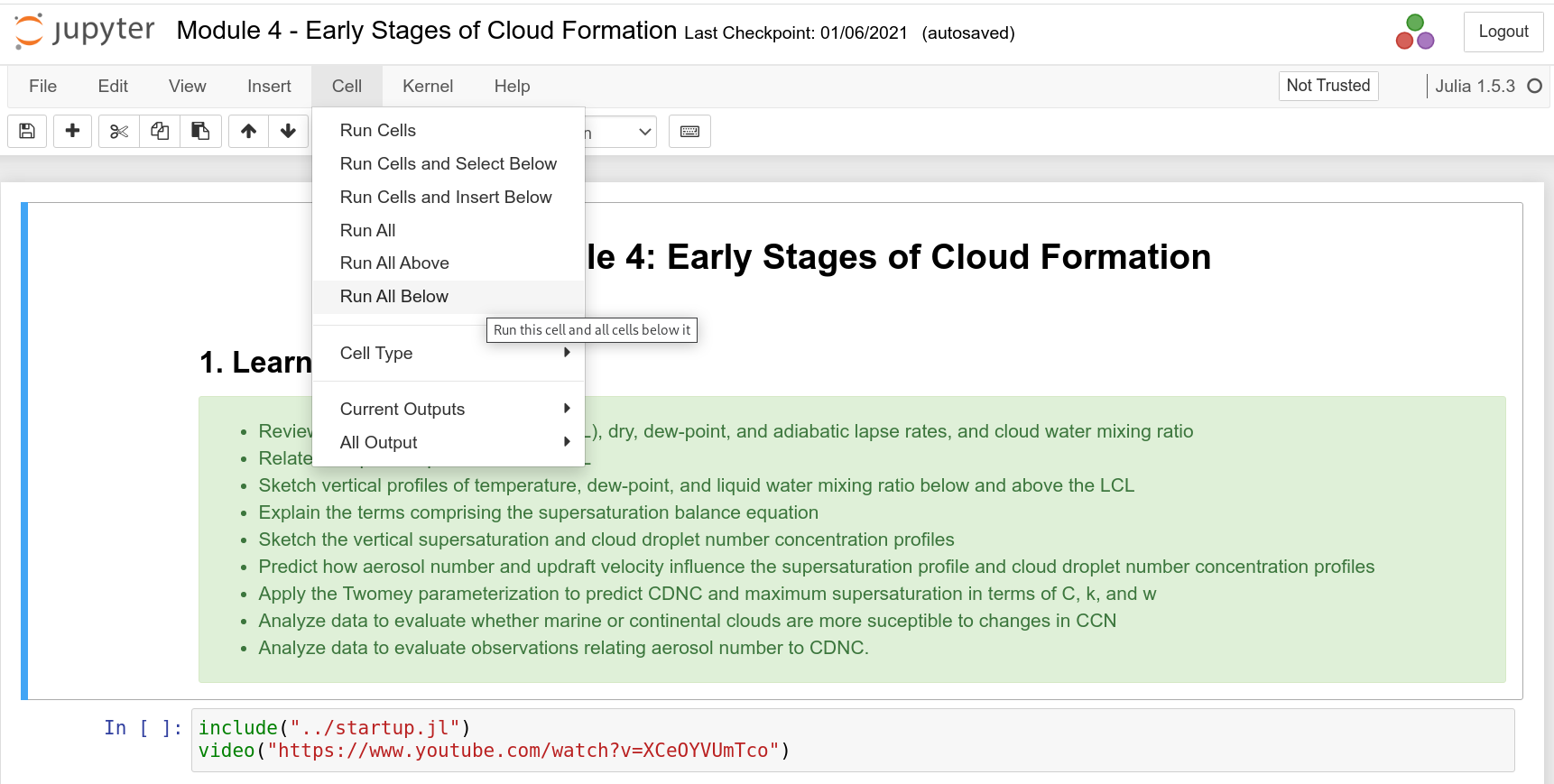Viewport: 1554px width, 784px height.
Task: Toggle the Not Trusted notebook status
Action: click(x=1327, y=86)
